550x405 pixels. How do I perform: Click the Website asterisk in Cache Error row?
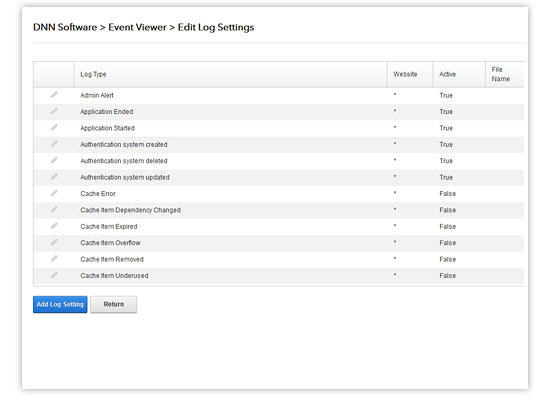point(395,193)
